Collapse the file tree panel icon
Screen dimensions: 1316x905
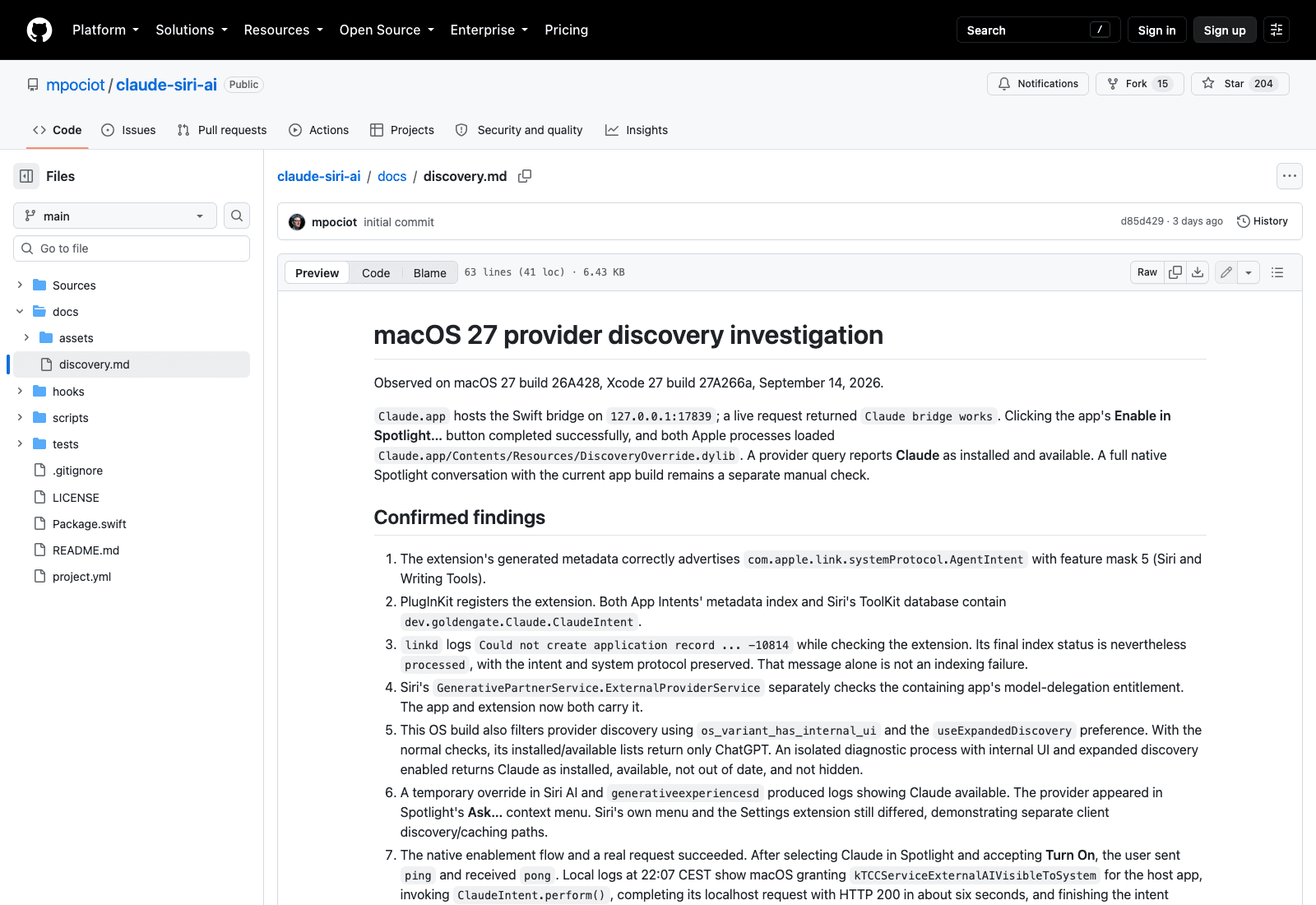26,176
